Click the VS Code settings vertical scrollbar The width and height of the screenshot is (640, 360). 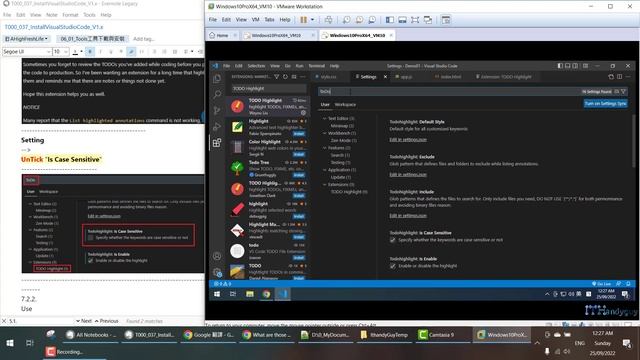click(633, 140)
